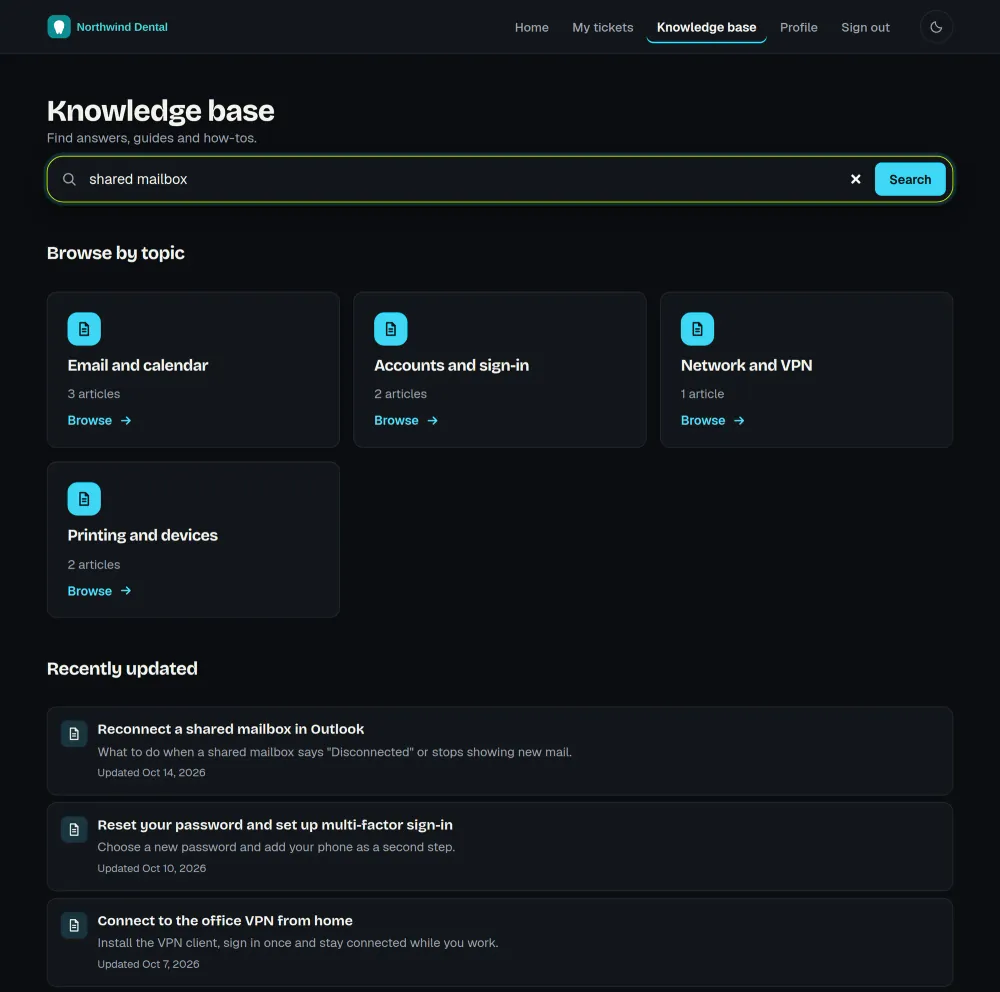Viewport: 1000px width, 992px height.
Task: Click the 1 article count text
Action: 702,394
